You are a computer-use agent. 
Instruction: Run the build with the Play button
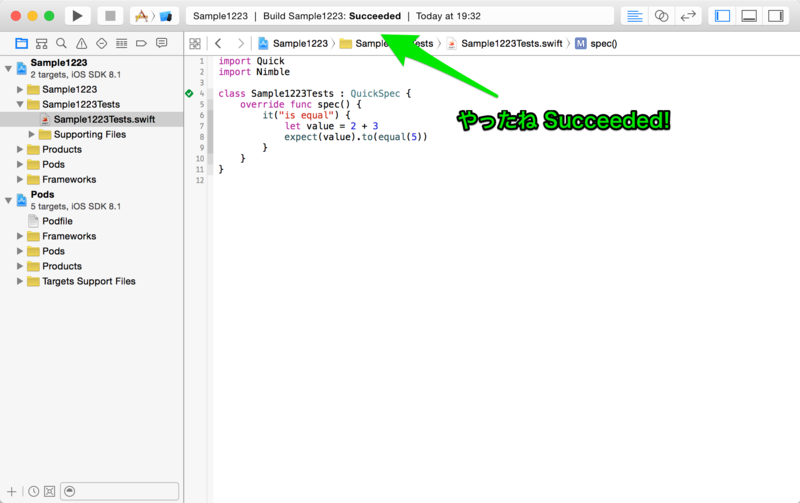click(78, 16)
